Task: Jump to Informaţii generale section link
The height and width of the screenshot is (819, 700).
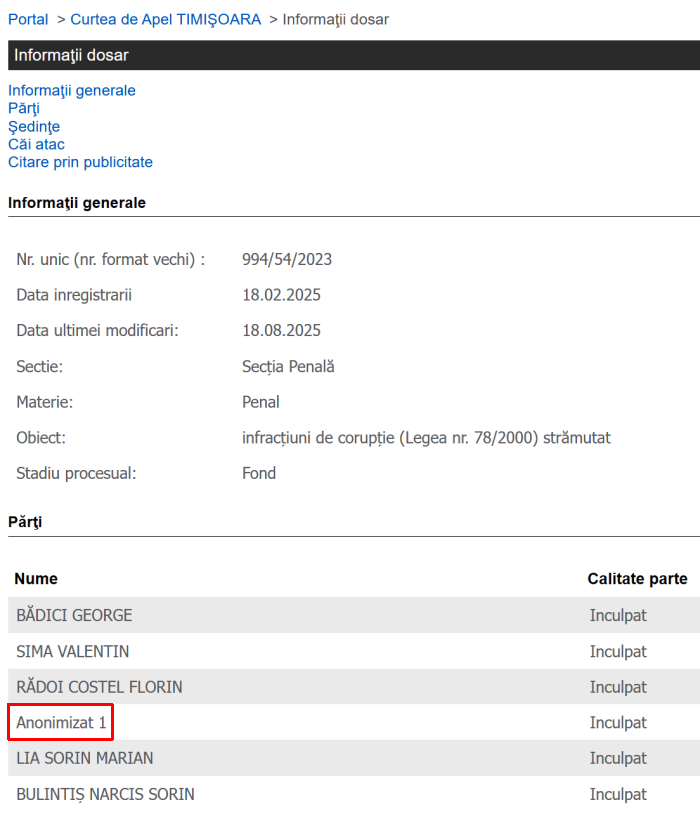Action: tap(72, 91)
